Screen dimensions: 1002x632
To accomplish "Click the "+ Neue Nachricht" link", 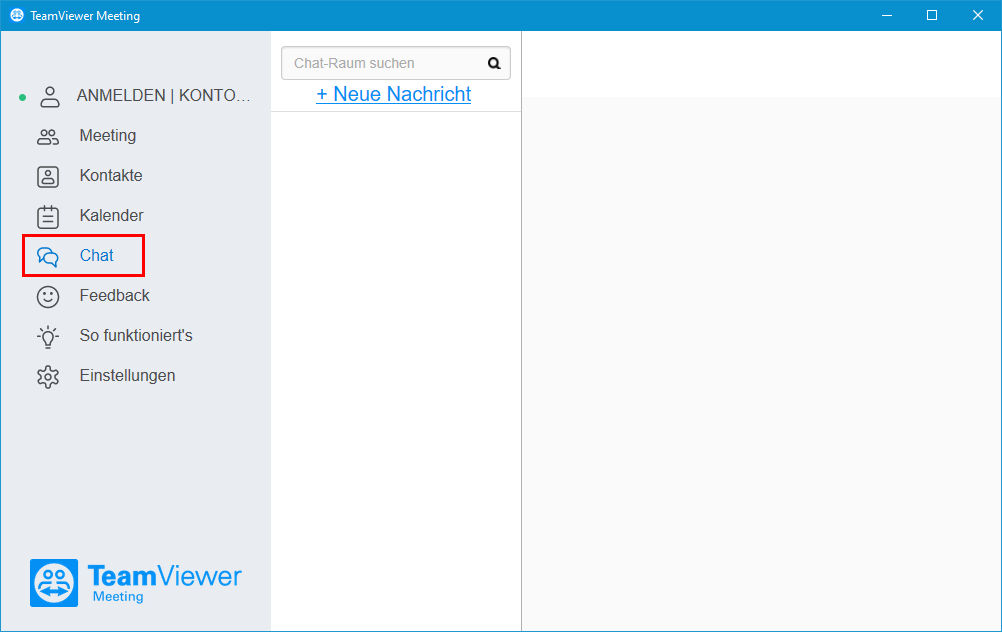I will 394,94.
